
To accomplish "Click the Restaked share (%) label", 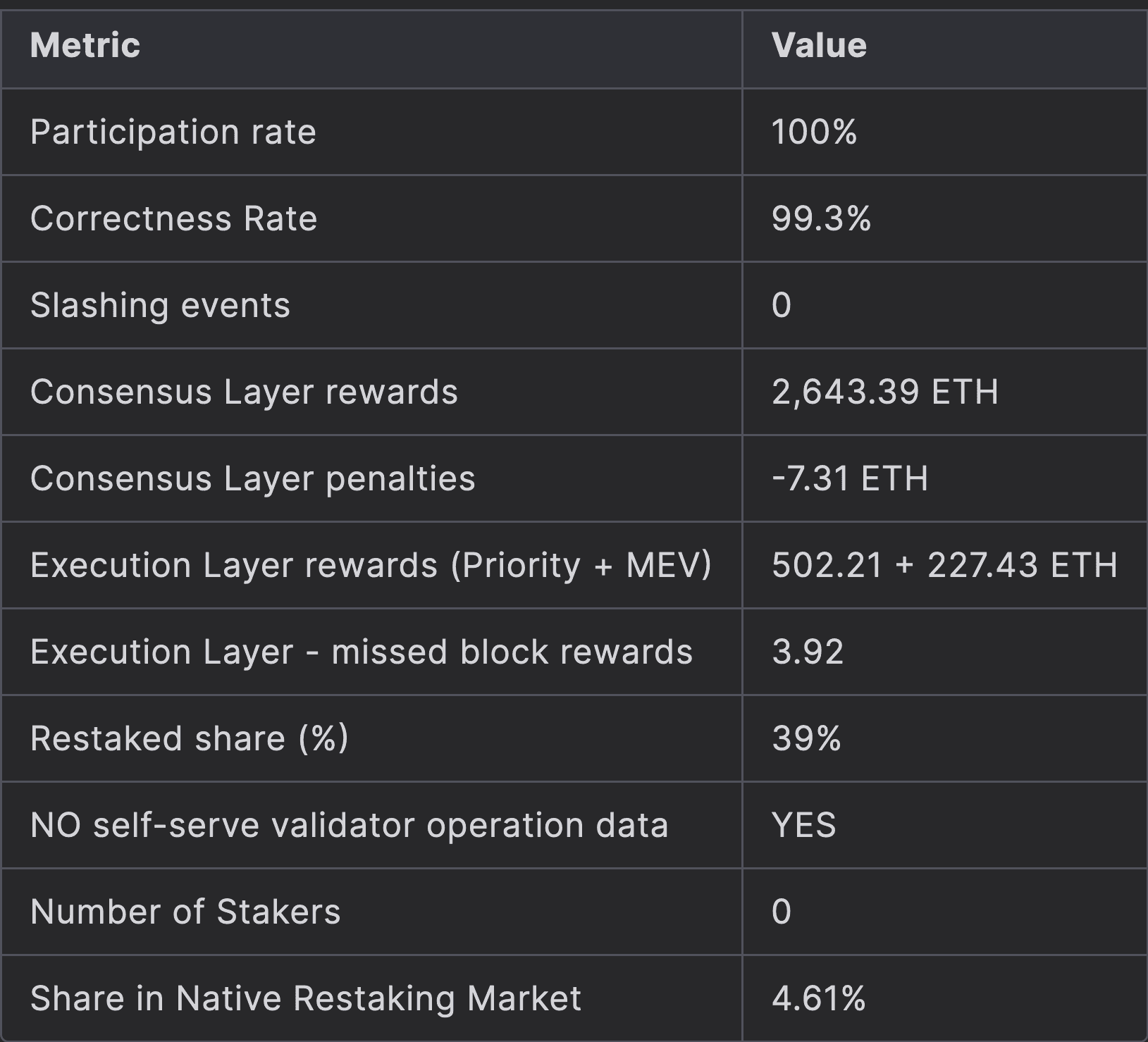I will coord(190,739).
